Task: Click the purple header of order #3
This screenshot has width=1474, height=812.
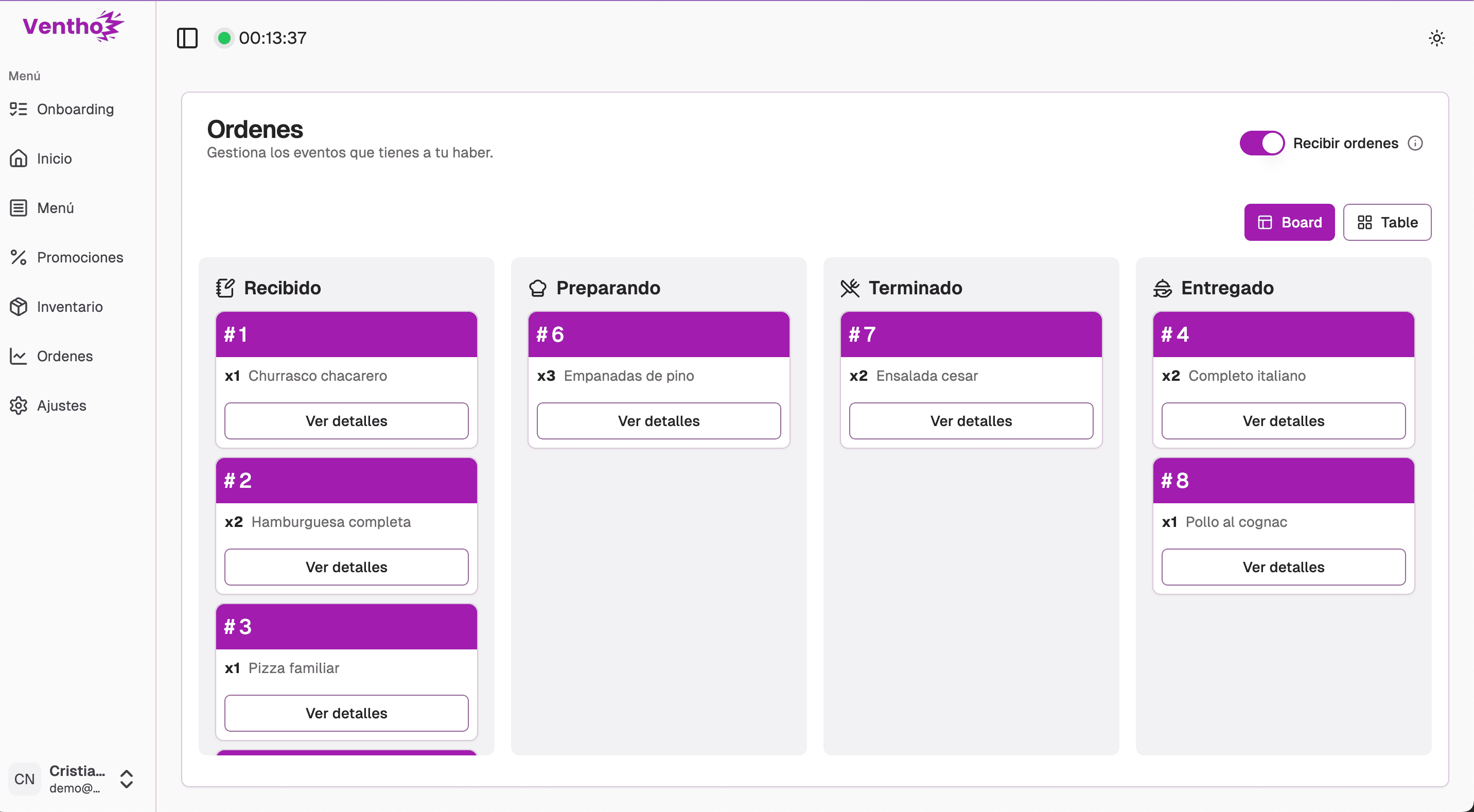Action: click(346, 627)
